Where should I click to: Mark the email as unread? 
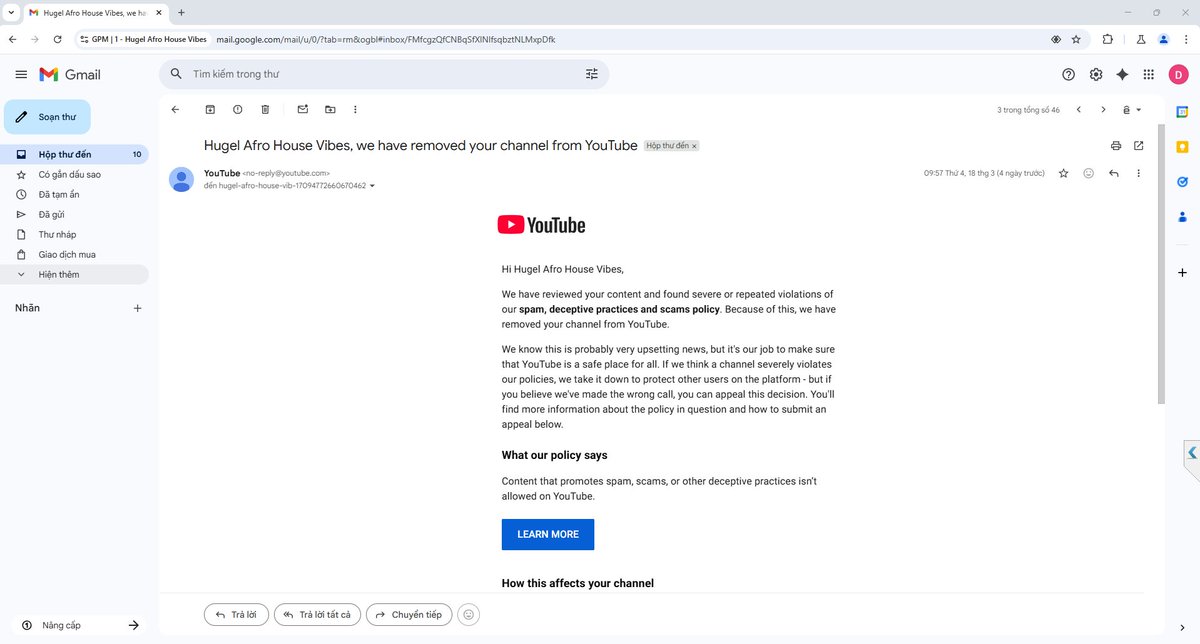coord(303,109)
